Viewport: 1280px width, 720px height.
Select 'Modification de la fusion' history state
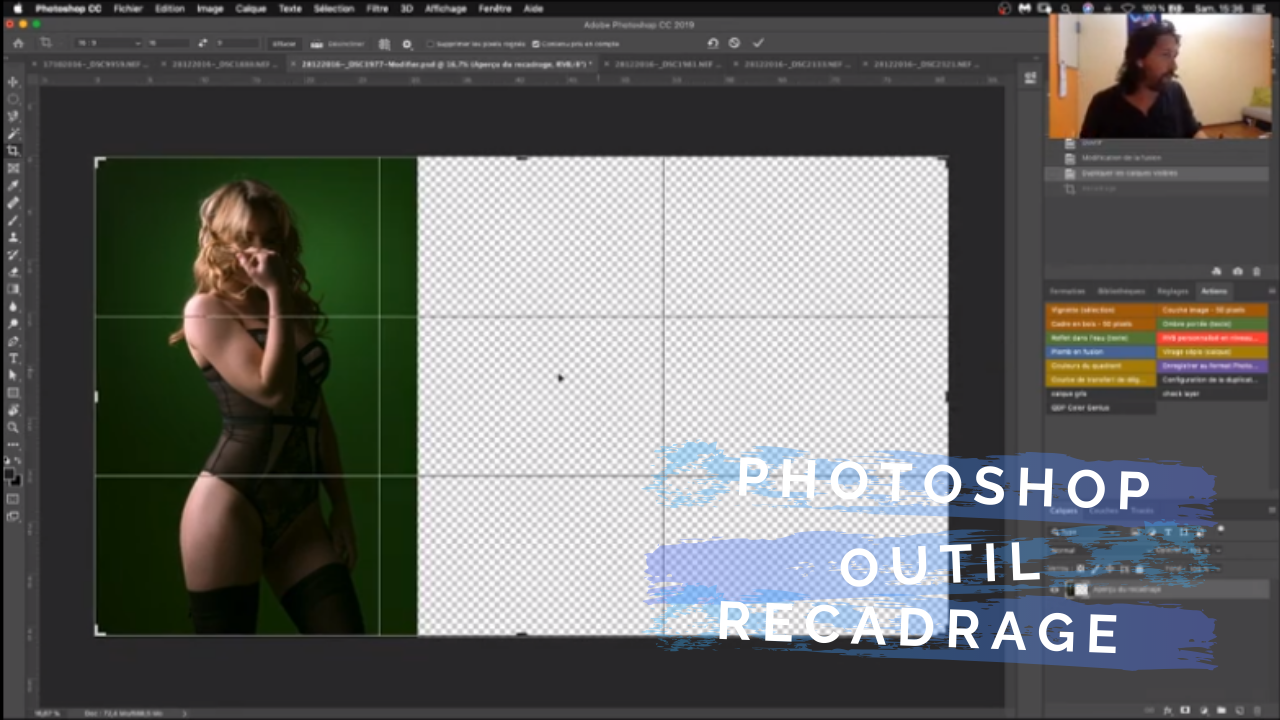click(1157, 158)
